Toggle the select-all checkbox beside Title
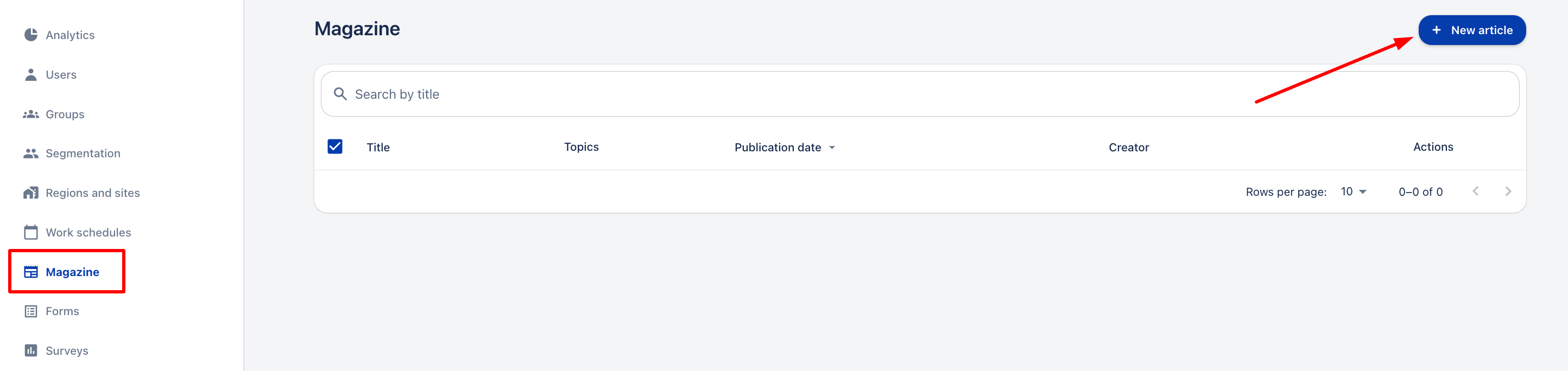Image resolution: width=1568 pixels, height=371 pixels. pyautogui.click(x=335, y=146)
